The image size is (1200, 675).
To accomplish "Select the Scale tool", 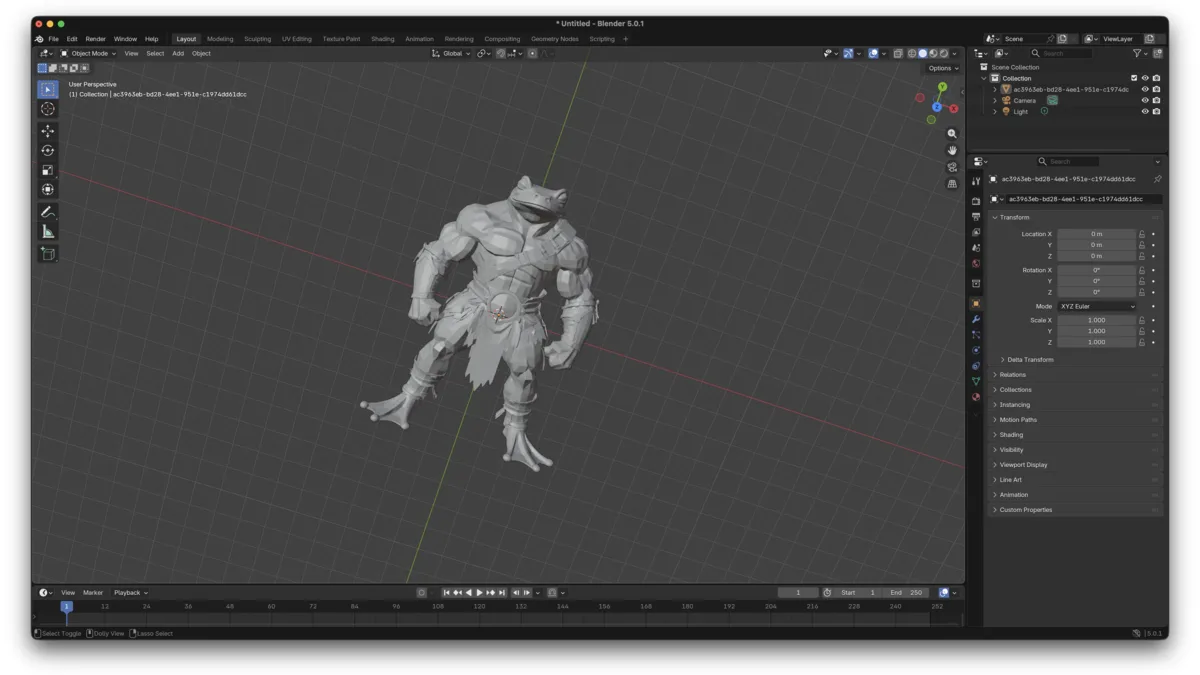I will 48,170.
